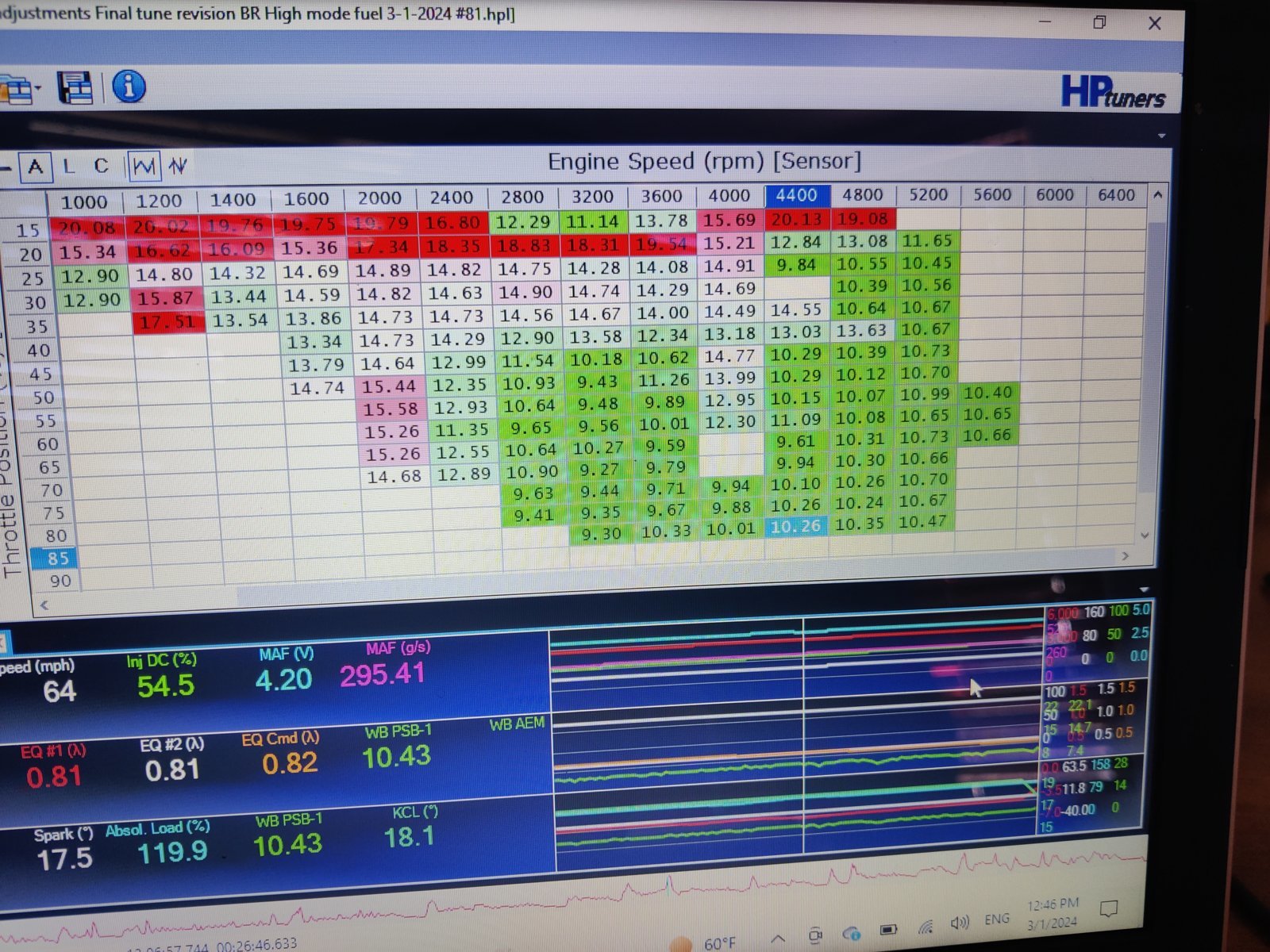Click the speed (mph) gauge value 64
1270x952 pixels.
click(60, 691)
